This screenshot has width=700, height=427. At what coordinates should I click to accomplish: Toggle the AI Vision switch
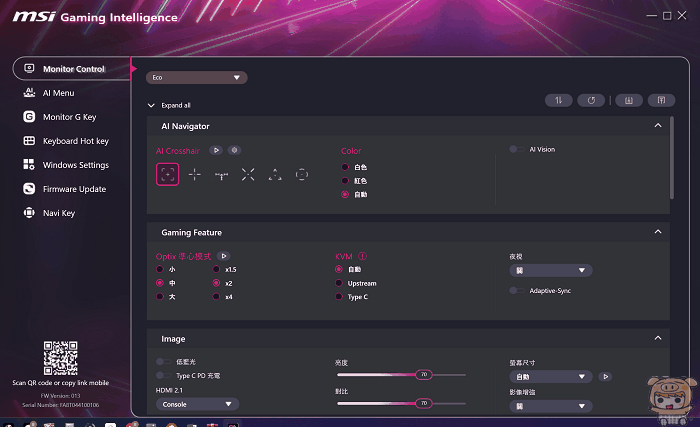tap(515, 149)
